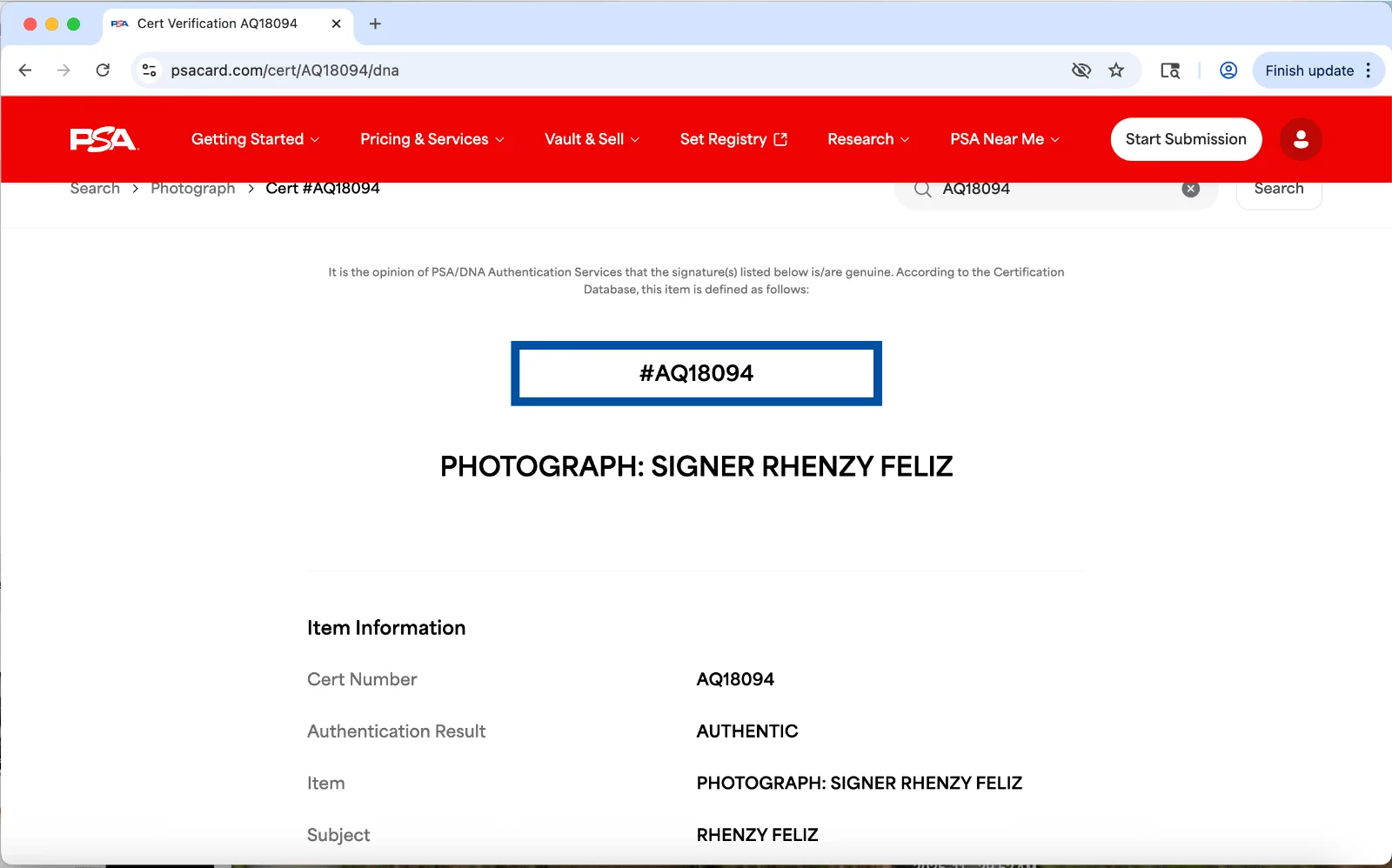Screen dimensions: 1392x868
Task: Expand the PSA Near Me menu
Action: pos(1005,139)
